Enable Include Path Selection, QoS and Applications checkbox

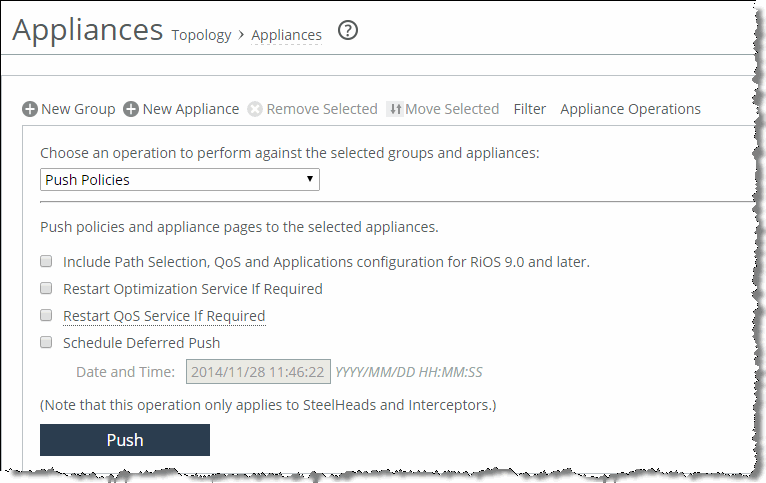[46, 261]
